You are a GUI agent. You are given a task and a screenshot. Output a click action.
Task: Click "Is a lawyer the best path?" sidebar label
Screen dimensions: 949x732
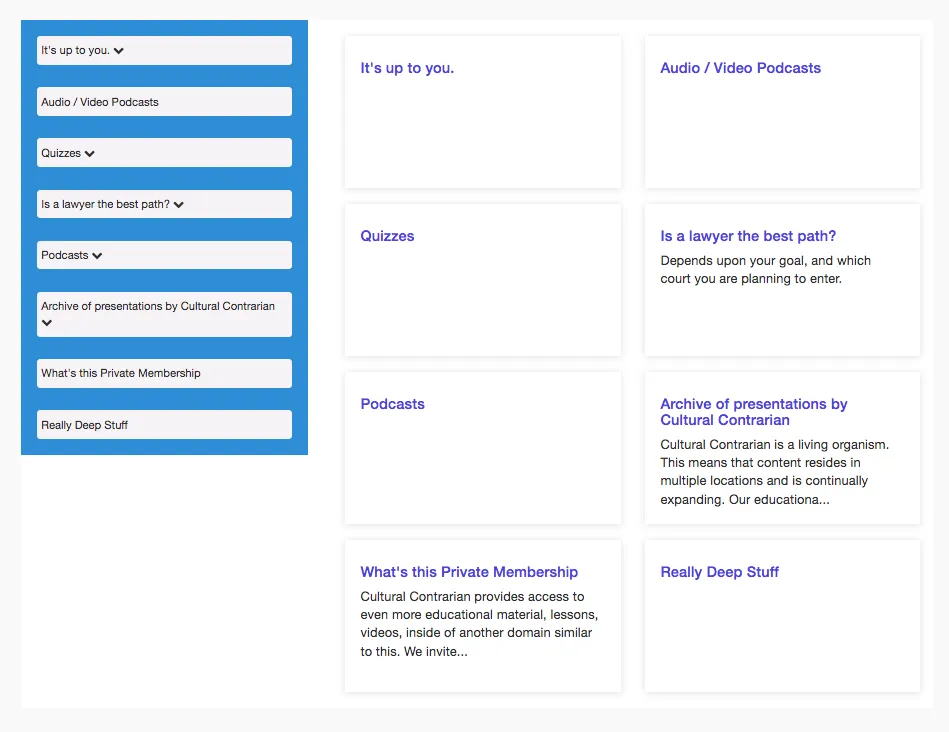[105, 204]
